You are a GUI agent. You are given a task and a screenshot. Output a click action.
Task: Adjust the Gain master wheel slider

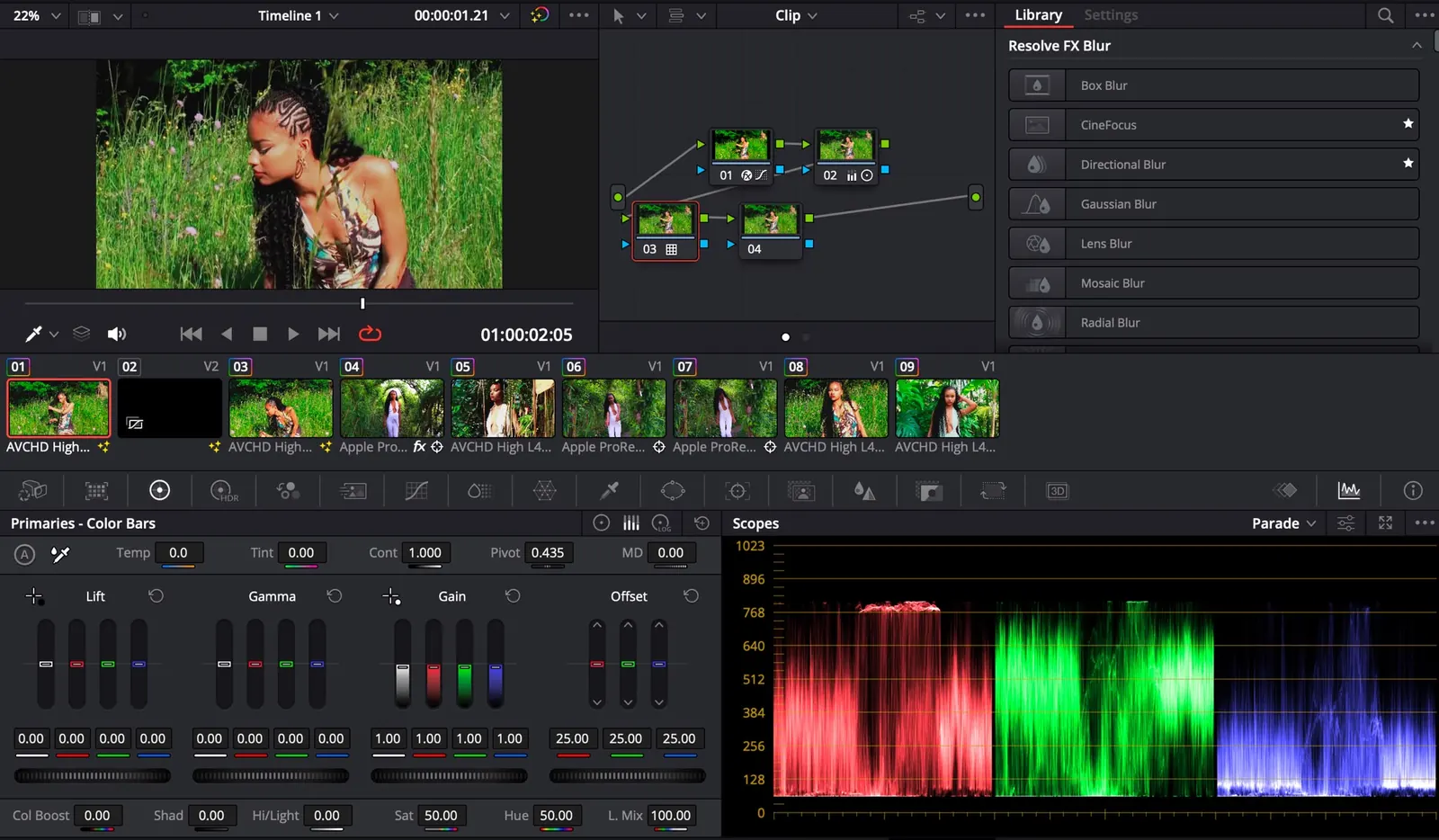coord(450,776)
